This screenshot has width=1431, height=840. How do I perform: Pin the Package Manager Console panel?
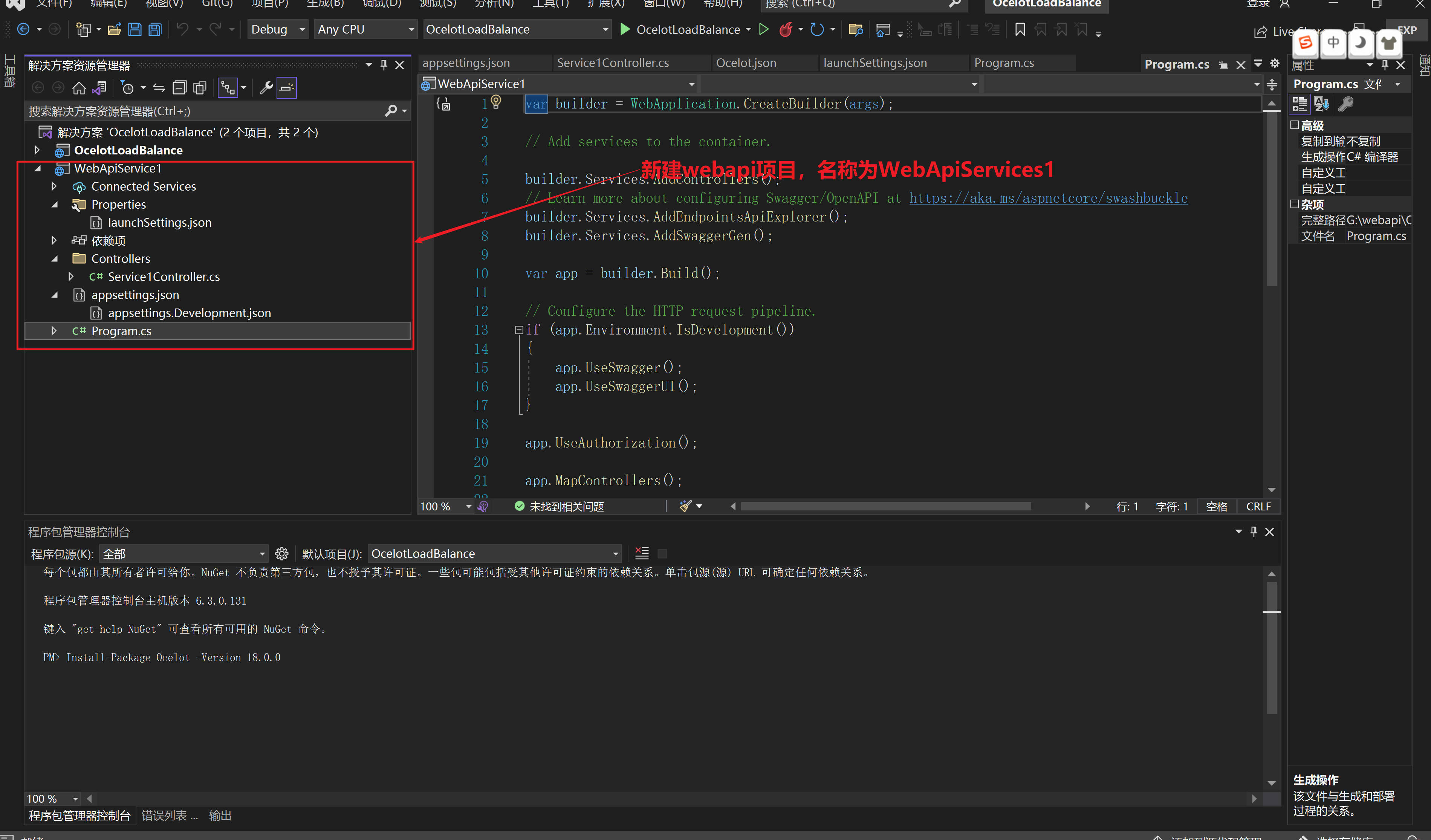click(x=1254, y=532)
